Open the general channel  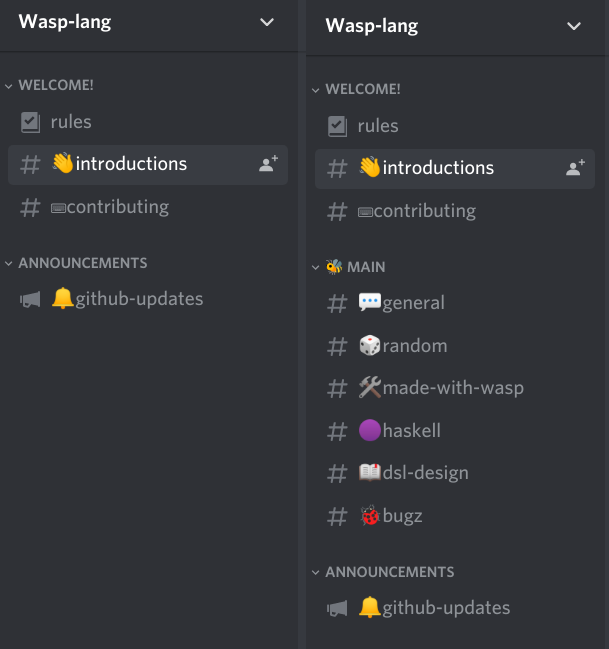(413, 303)
